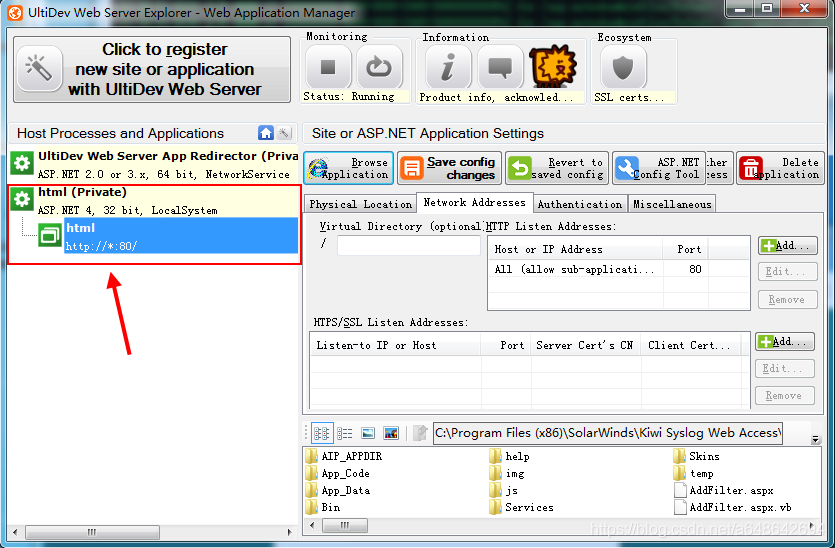Click the 'Status: Running' label
835x548 pixels.
(x=349, y=96)
